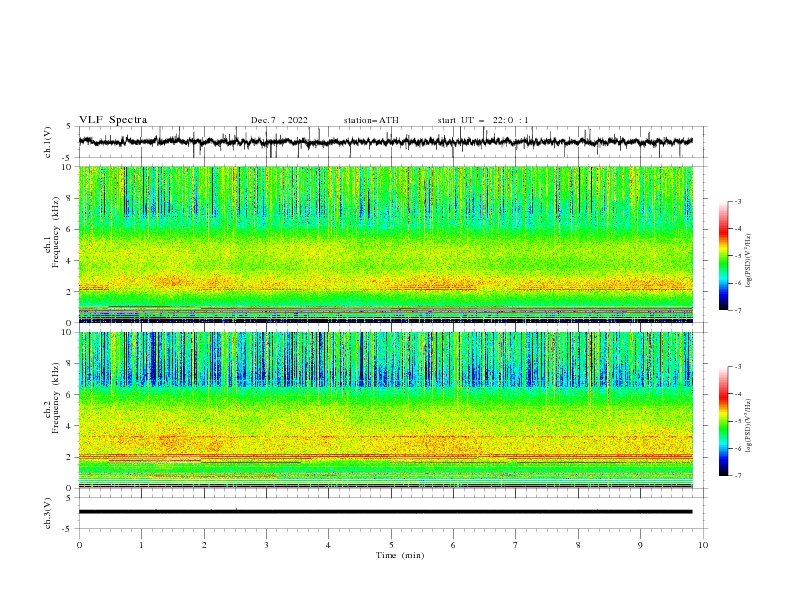Select the 'ch.1(V)' axis label
792x612 pixels.
pyautogui.click(x=48, y=142)
